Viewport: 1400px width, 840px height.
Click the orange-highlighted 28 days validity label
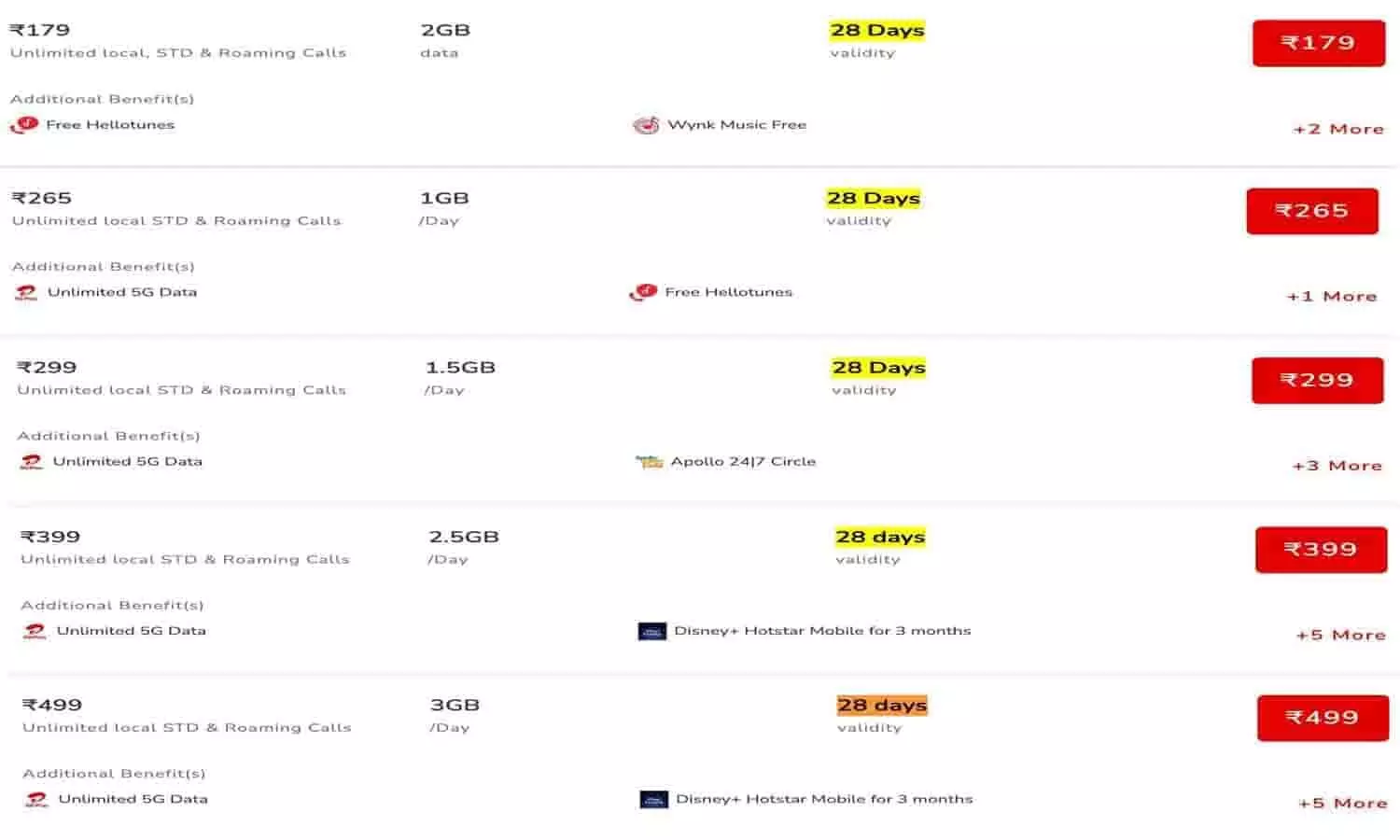pyautogui.click(x=882, y=706)
